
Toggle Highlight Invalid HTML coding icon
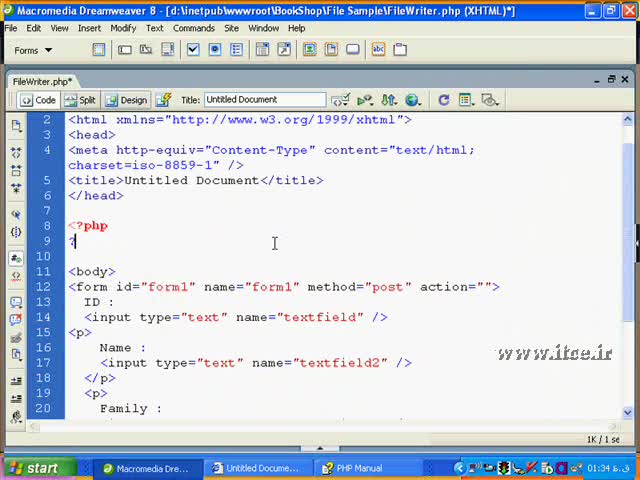16,276
